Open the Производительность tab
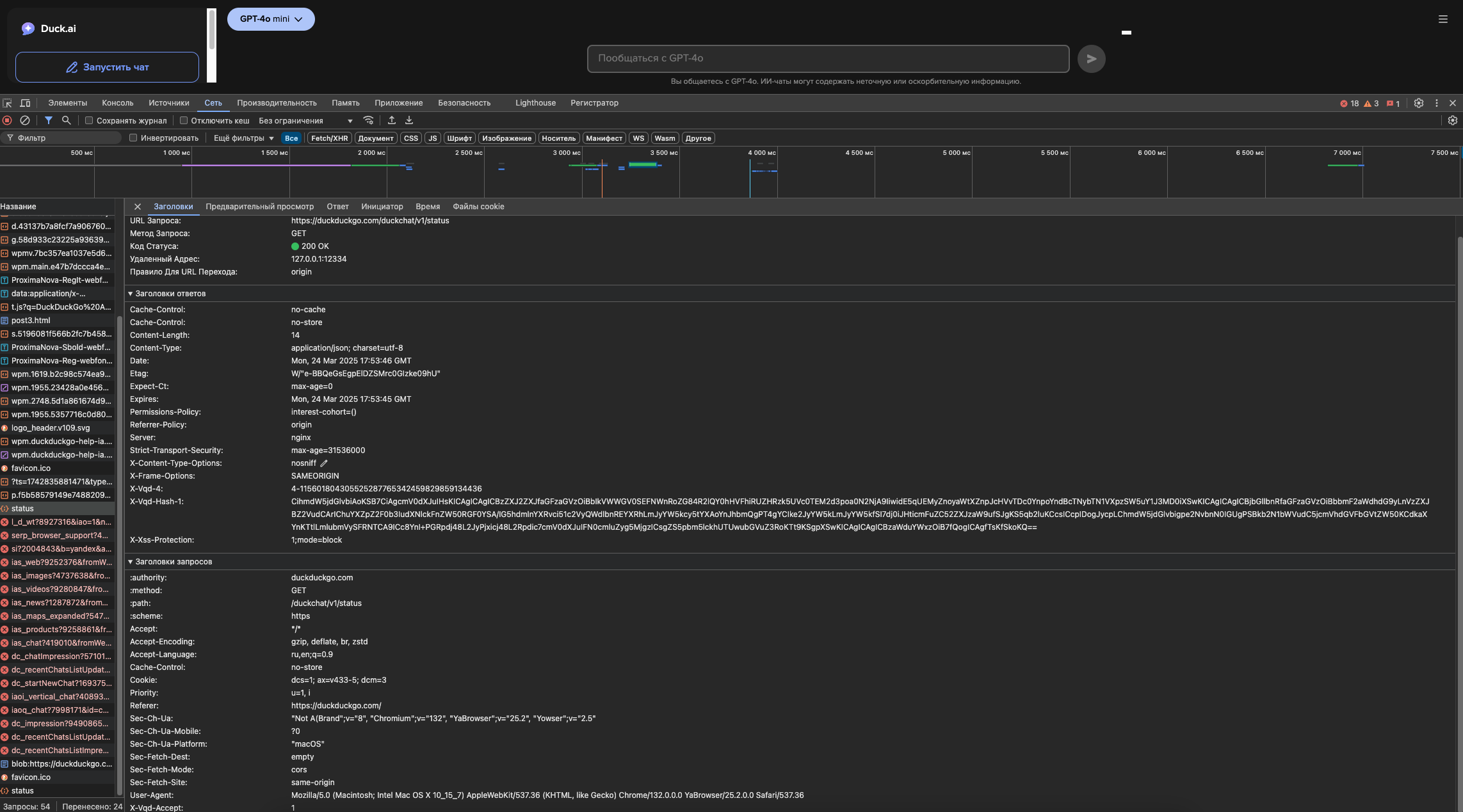Viewport: 1463px width, 812px height. coord(277,103)
